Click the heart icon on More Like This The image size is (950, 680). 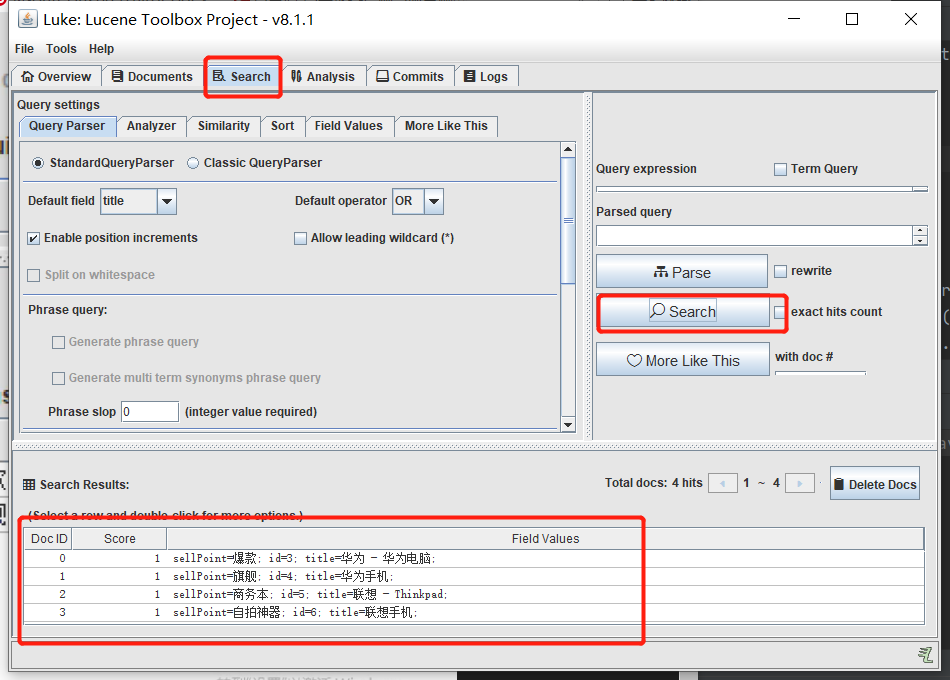[634, 361]
